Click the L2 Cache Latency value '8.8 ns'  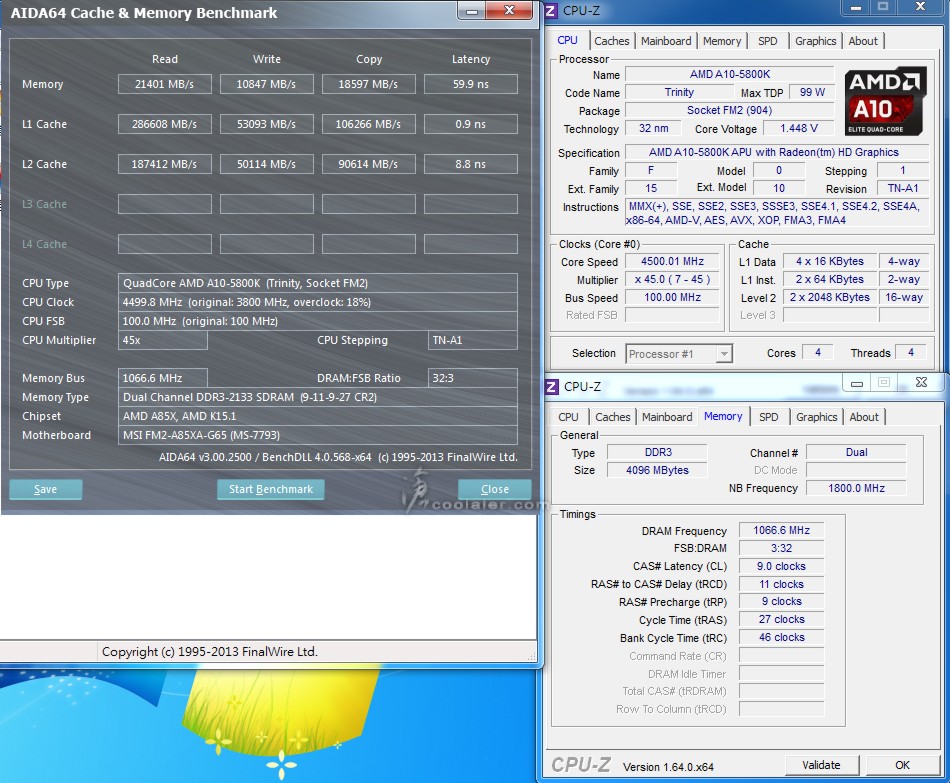471,164
